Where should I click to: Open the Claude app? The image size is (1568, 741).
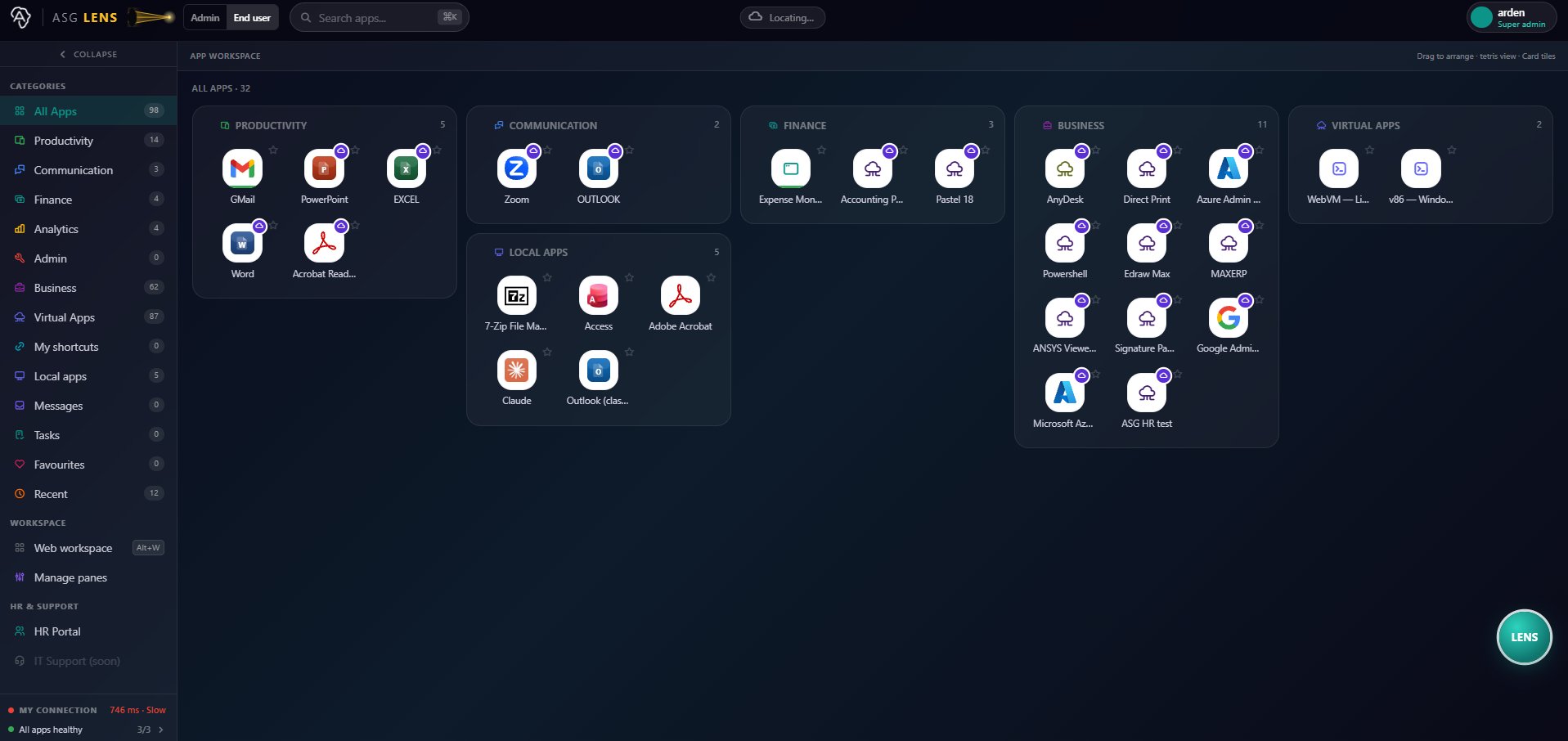point(516,370)
